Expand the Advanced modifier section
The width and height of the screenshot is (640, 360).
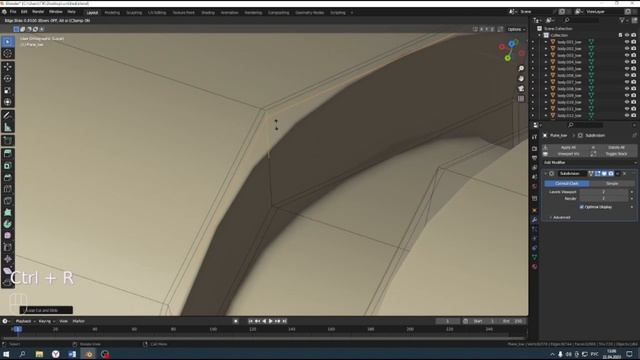(x=560, y=218)
